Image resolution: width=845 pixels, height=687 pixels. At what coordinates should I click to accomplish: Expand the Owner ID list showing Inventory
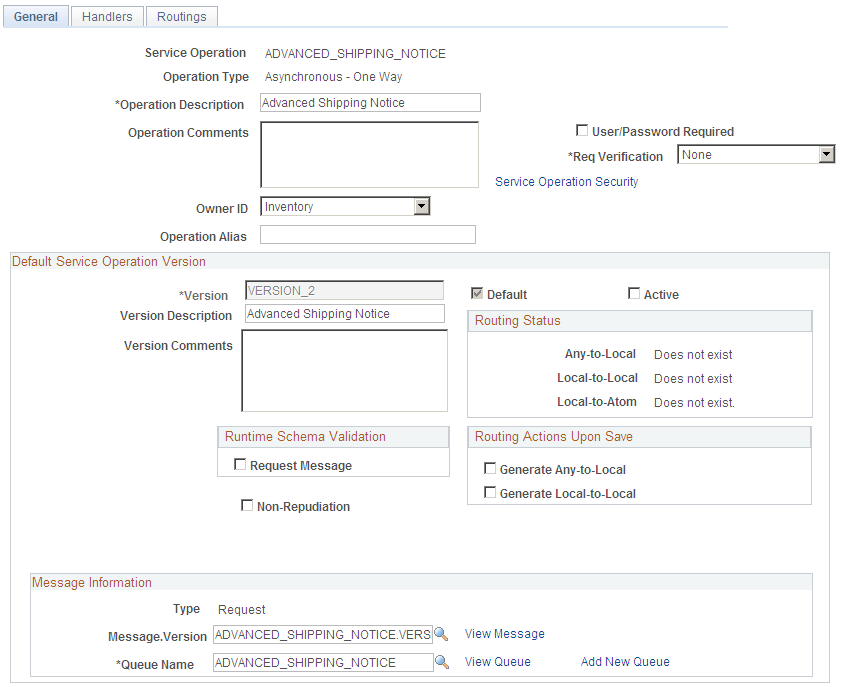[x=421, y=206]
